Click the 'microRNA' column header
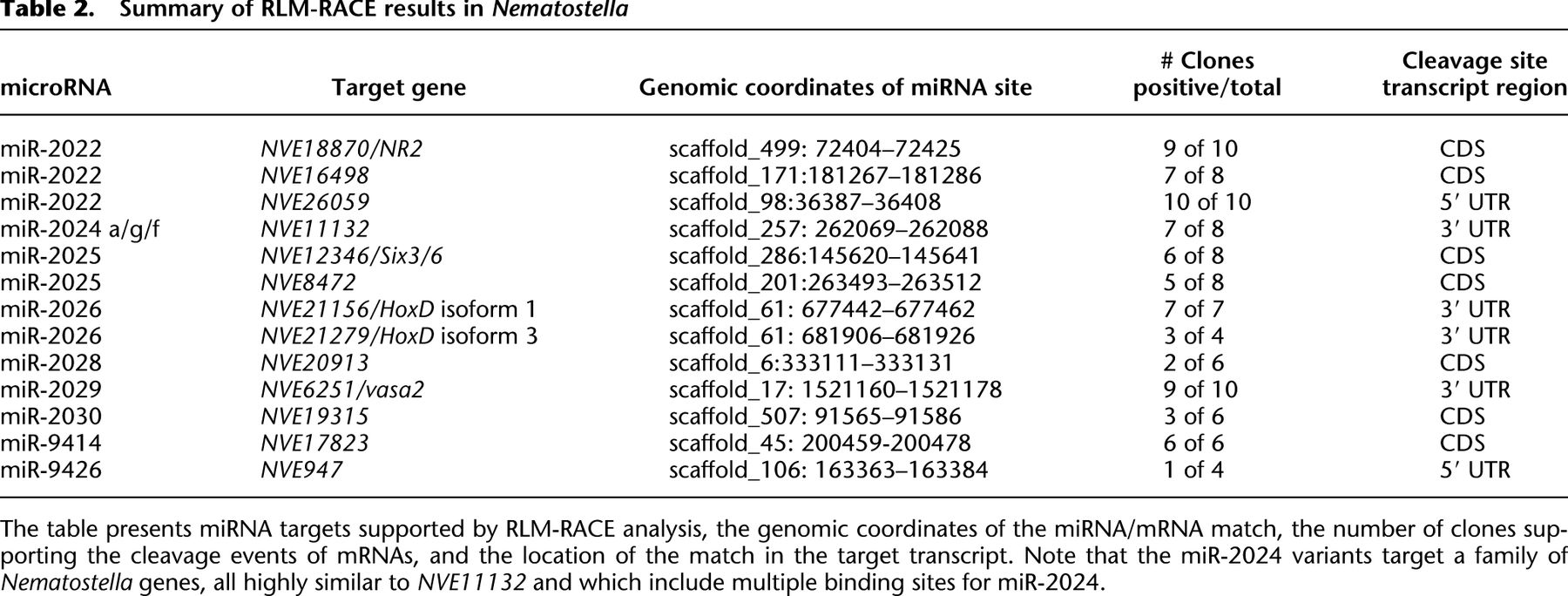This screenshot has width=1568, height=596. [56, 88]
